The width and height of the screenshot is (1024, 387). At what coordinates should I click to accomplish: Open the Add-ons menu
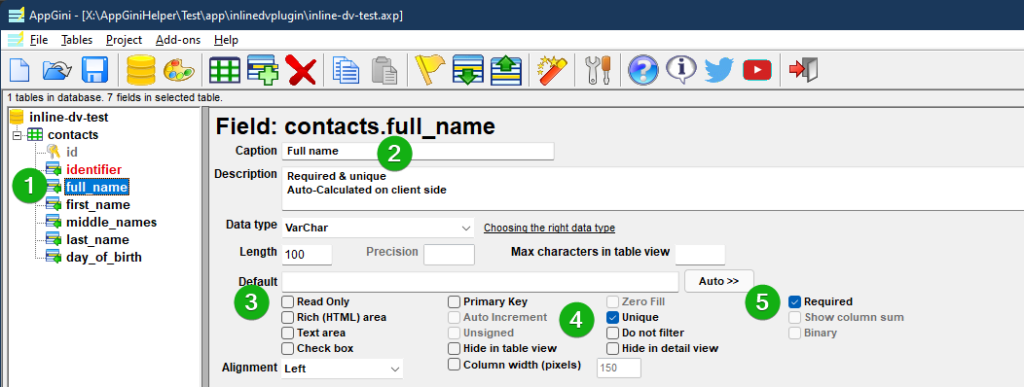coord(178,40)
